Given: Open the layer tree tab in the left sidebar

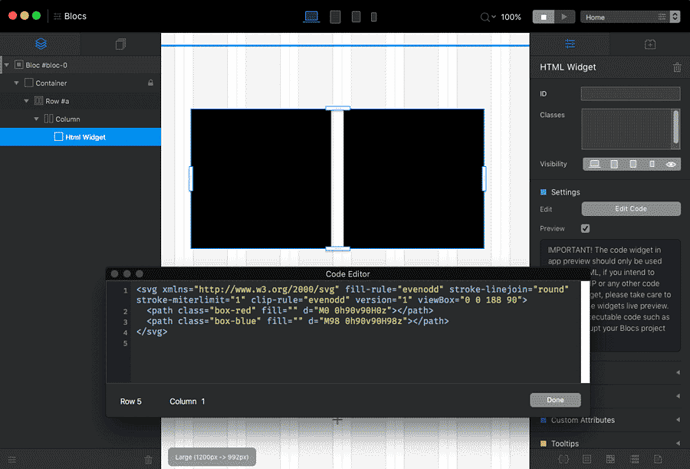Looking at the screenshot, I should click(x=40, y=44).
